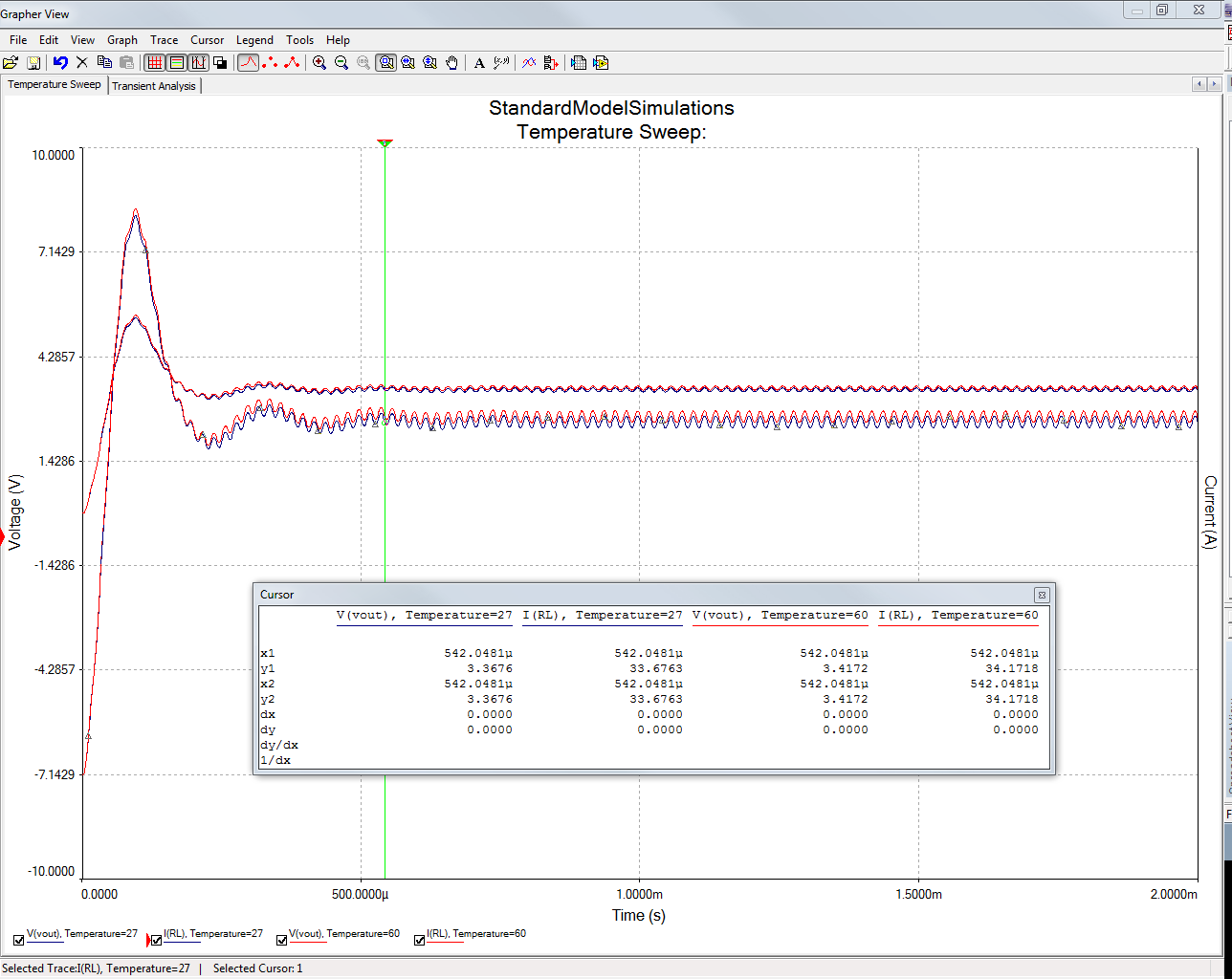Click the Save toolbar icon
Image resolution: width=1232 pixels, height=979 pixels.
[33, 63]
